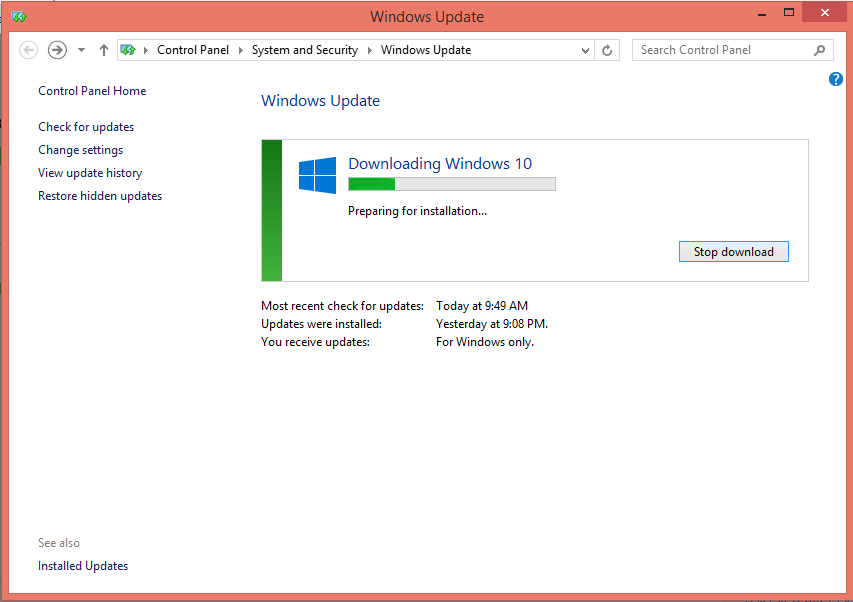Open the Installed Updates link
This screenshot has width=853, height=602.
[x=83, y=566]
